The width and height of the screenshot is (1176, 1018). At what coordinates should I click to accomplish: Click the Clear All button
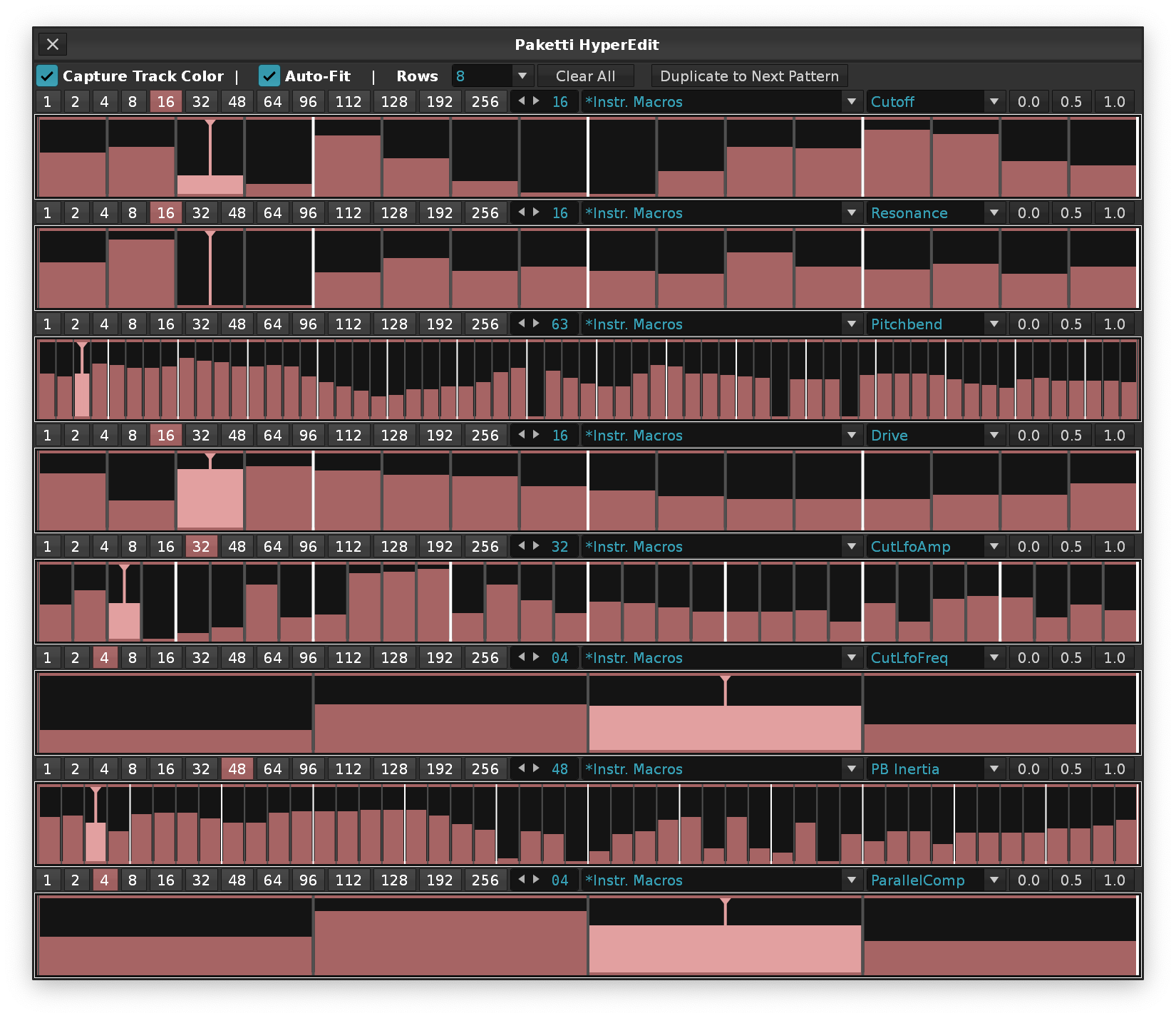pyautogui.click(x=585, y=76)
